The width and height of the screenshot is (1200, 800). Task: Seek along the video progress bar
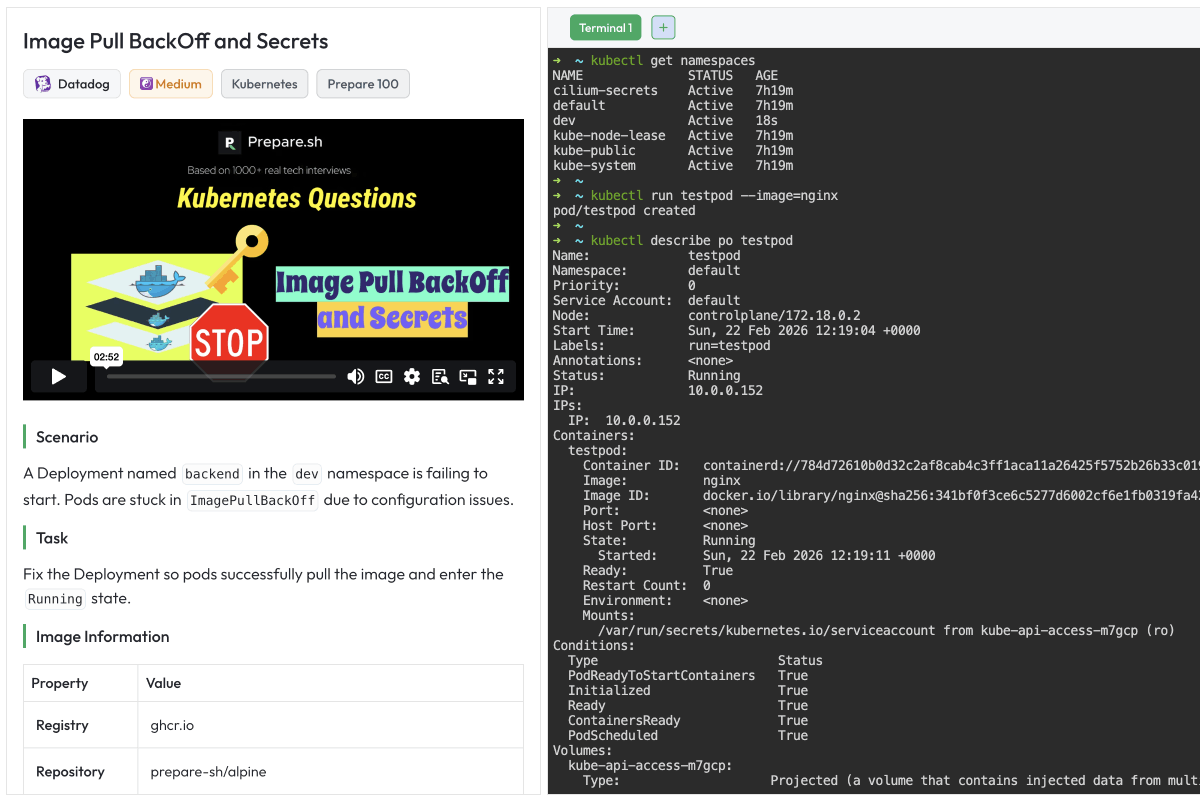coord(221,377)
